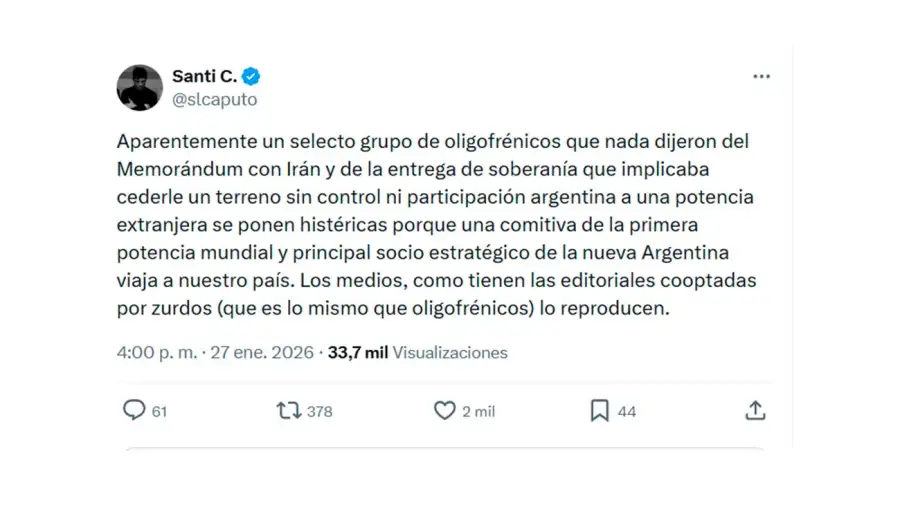Bookmark this tweet with the bookmark icon
Viewport: 900px width, 505px height.
(600, 410)
